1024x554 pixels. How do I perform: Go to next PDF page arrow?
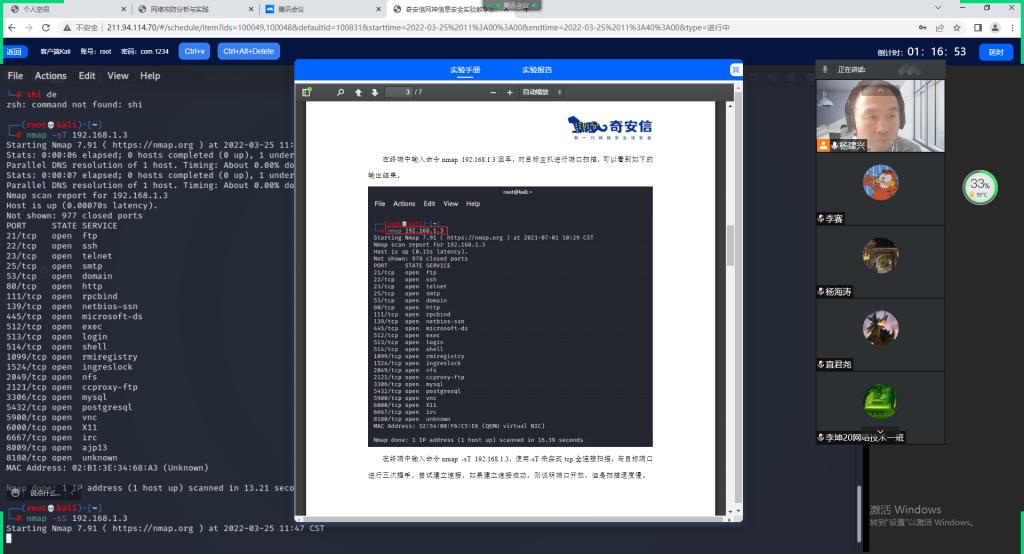click(375, 92)
